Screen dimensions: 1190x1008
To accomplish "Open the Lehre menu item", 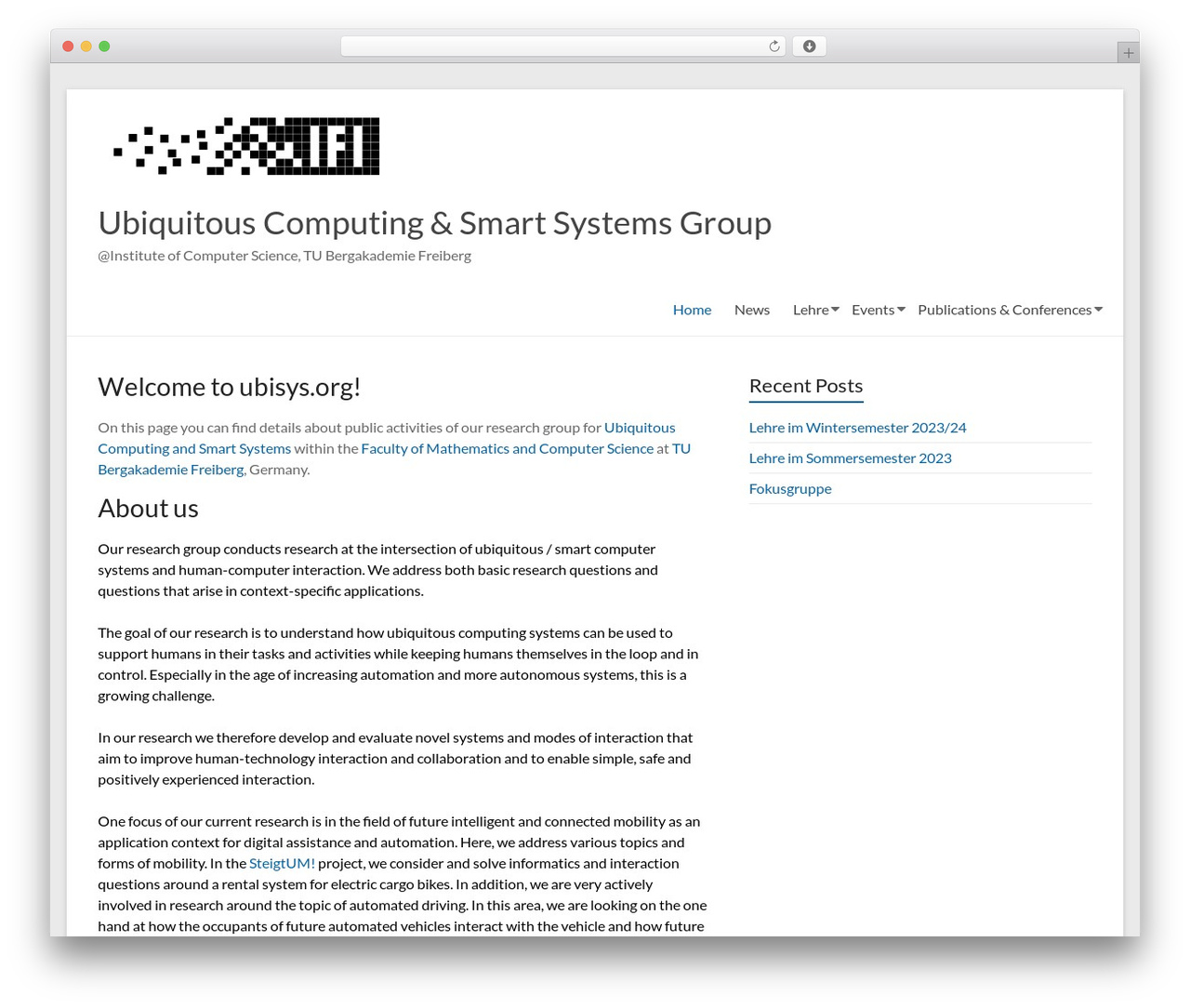I will coord(811,310).
